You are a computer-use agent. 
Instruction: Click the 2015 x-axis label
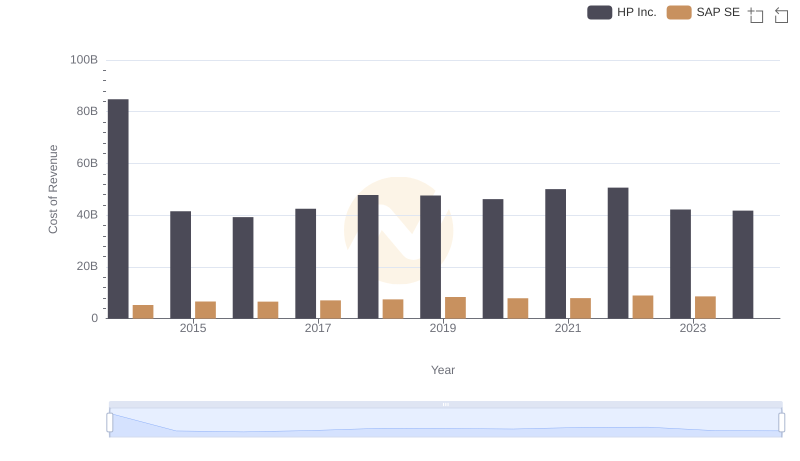(x=193, y=328)
